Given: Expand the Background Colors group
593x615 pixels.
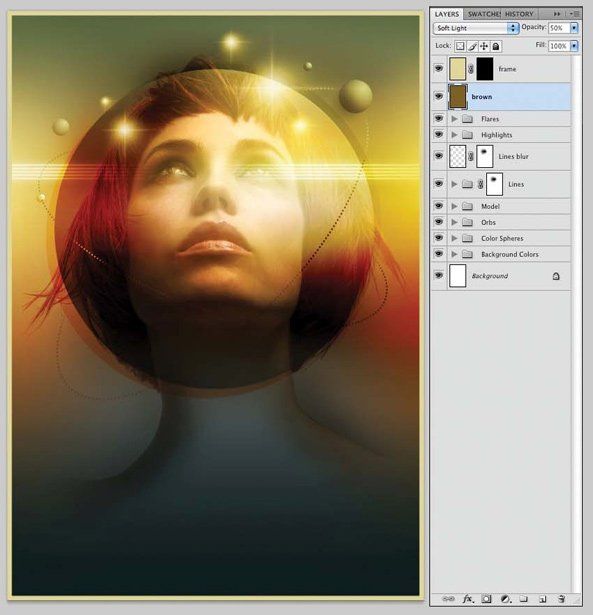Looking at the screenshot, I should pos(454,255).
